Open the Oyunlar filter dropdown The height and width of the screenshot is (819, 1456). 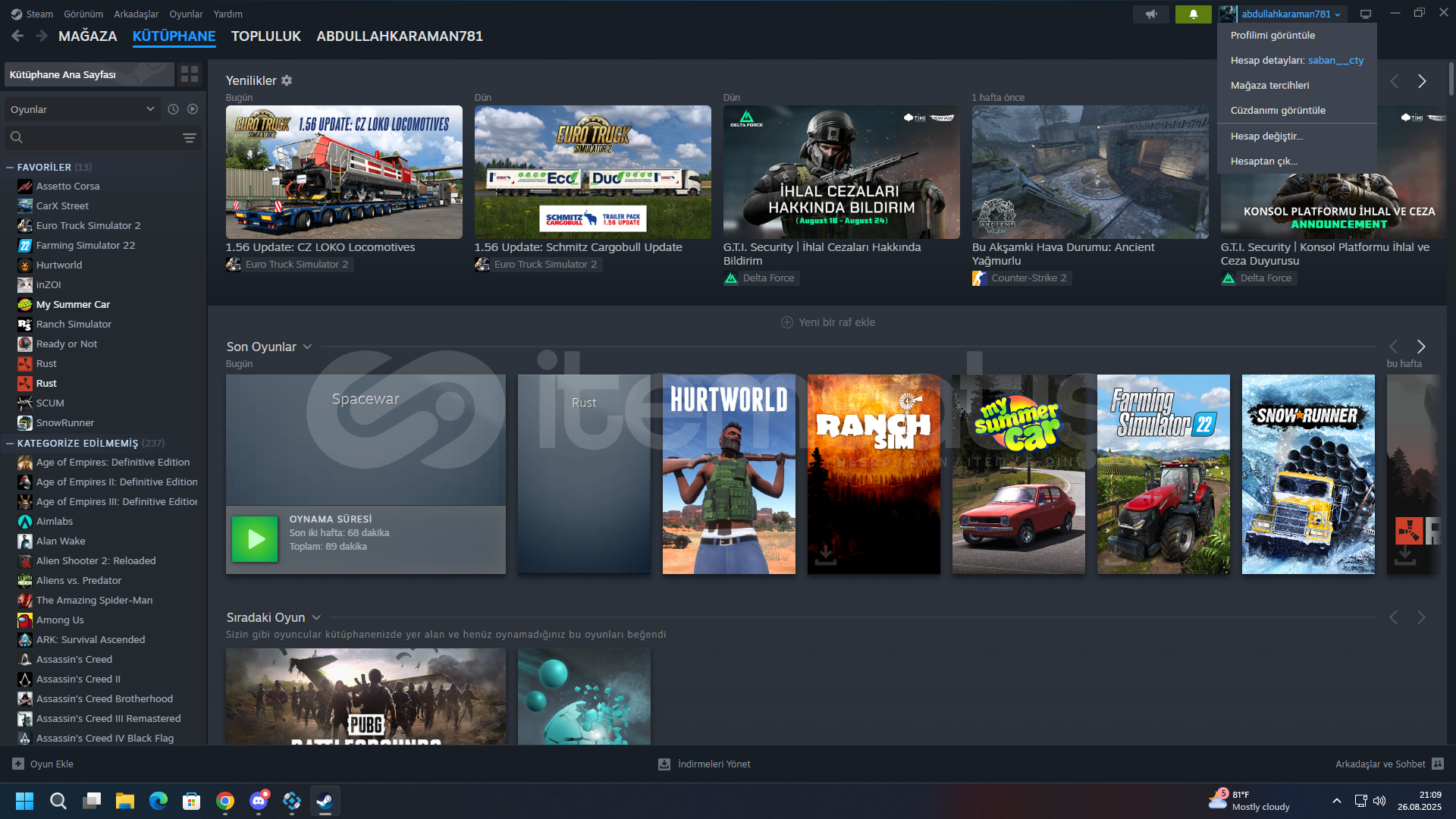[83, 109]
